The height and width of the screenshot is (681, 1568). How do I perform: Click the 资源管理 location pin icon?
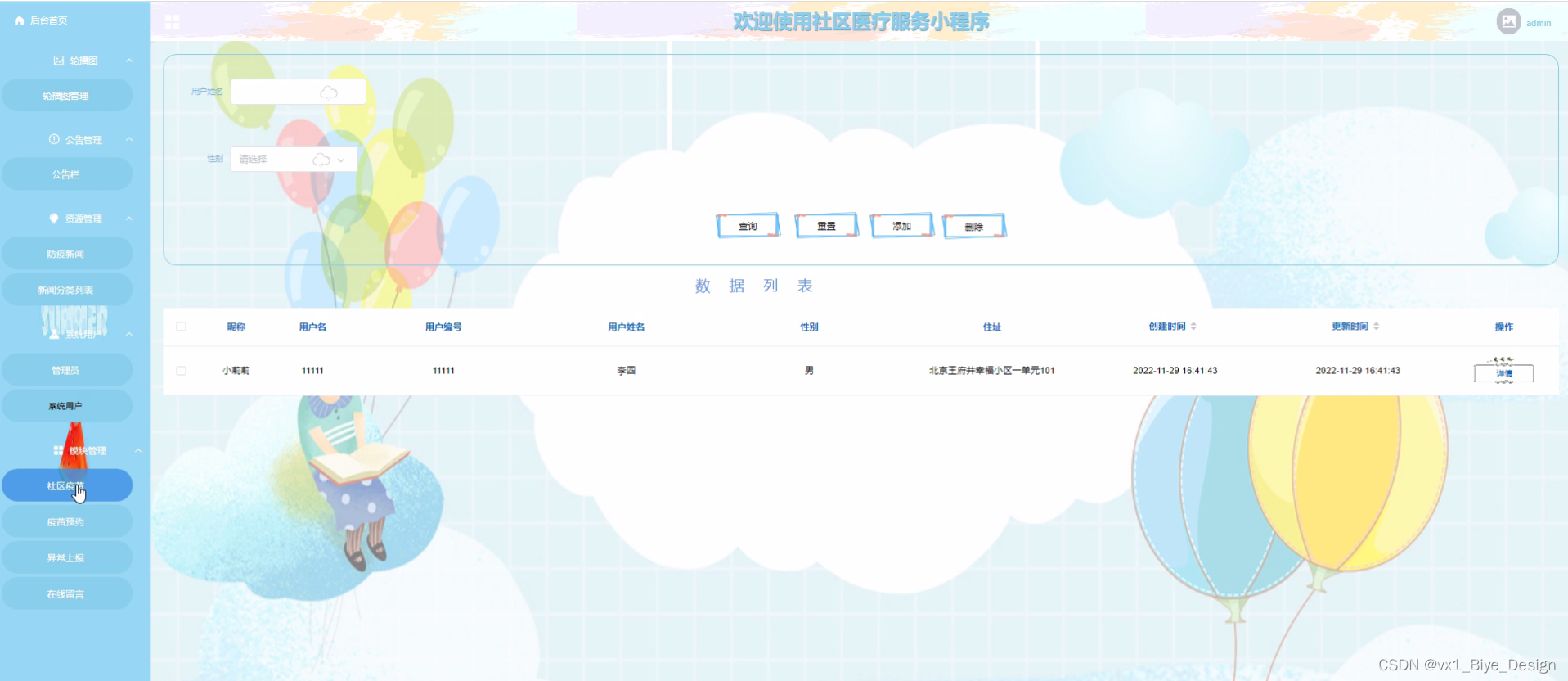tap(54, 219)
